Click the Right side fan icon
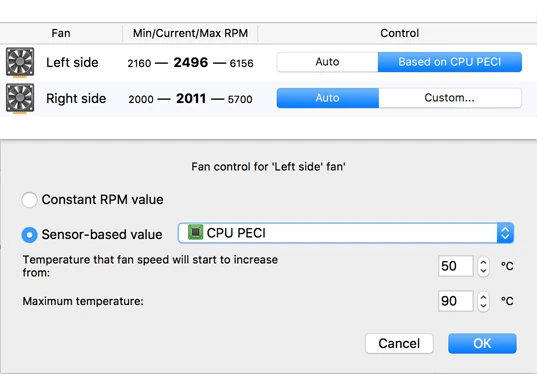This screenshot has width=537, height=390. pos(20,99)
